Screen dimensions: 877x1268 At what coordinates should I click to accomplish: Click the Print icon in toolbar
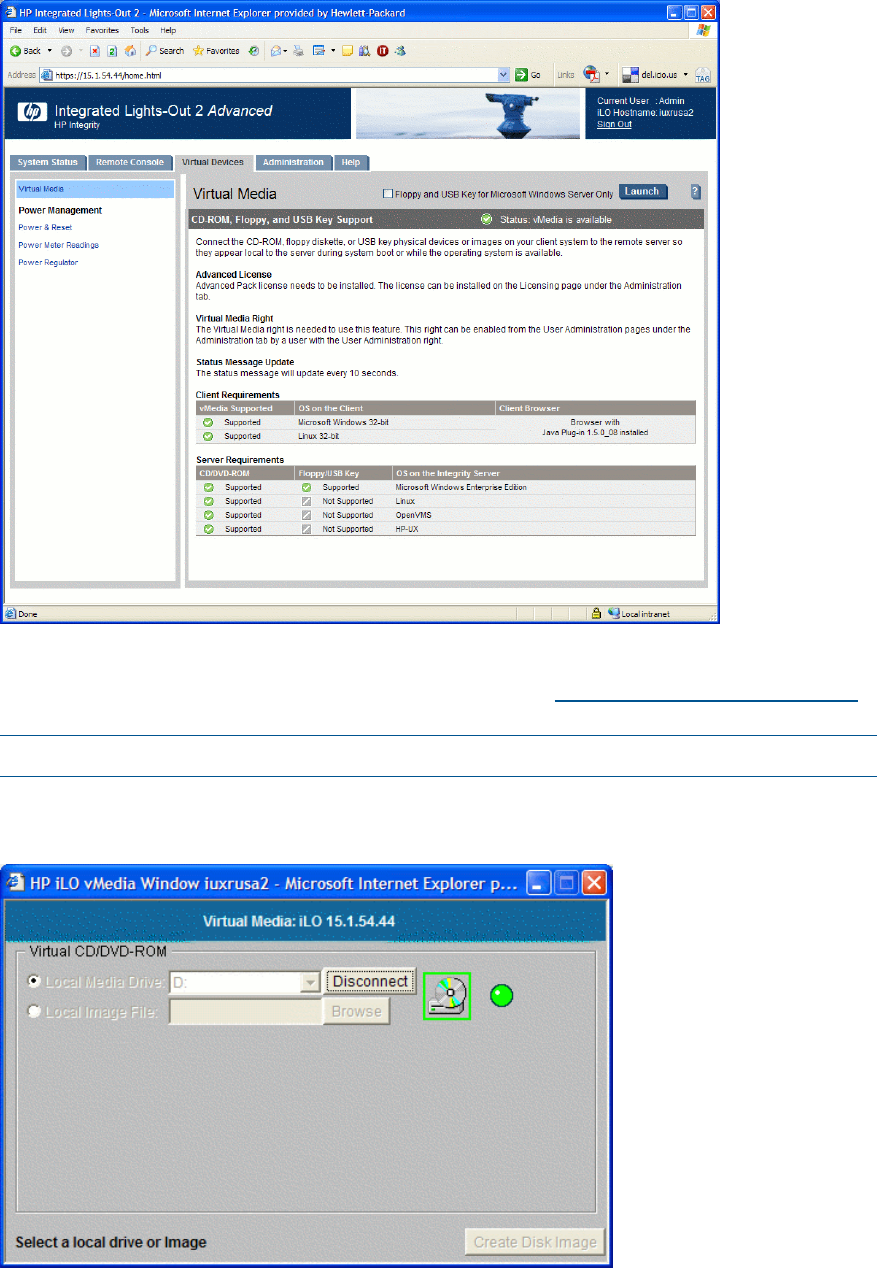click(x=299, y=50)
